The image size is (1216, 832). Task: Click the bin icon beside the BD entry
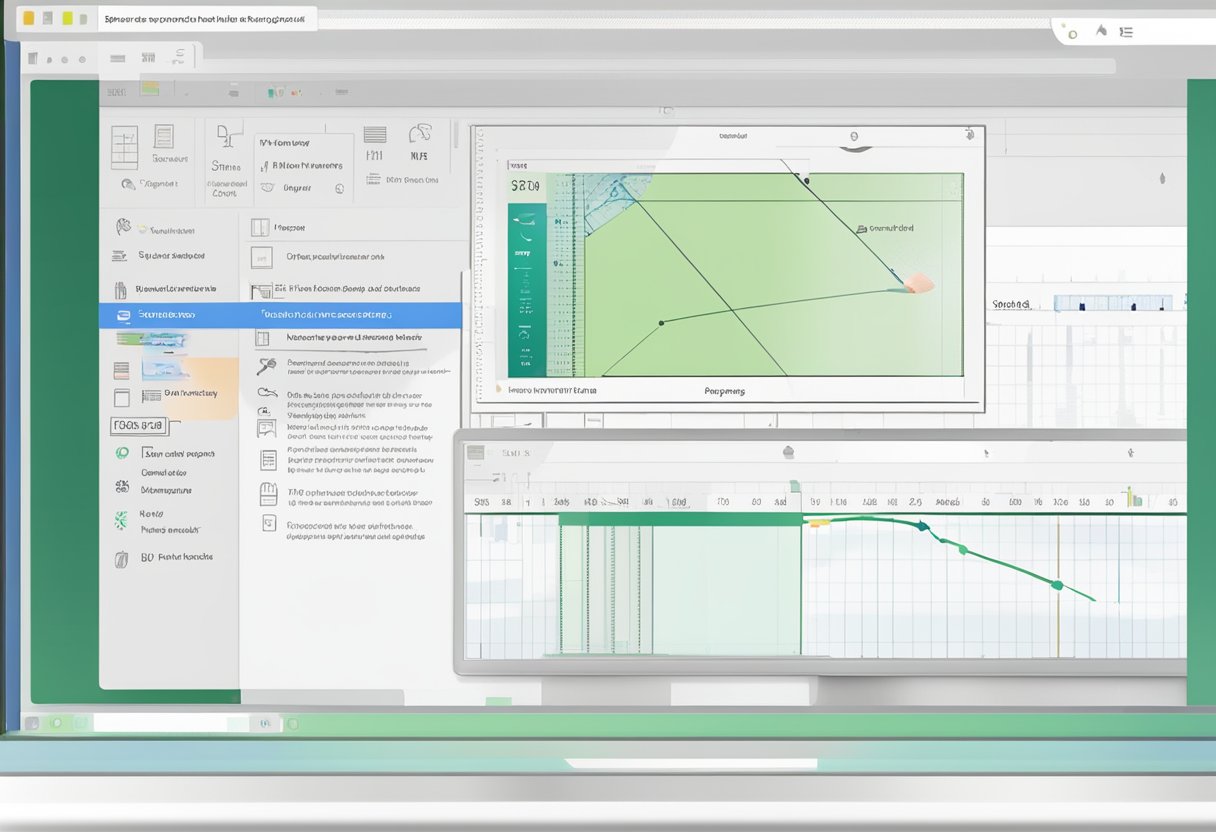pyautogui.click(x=121, y=559)
